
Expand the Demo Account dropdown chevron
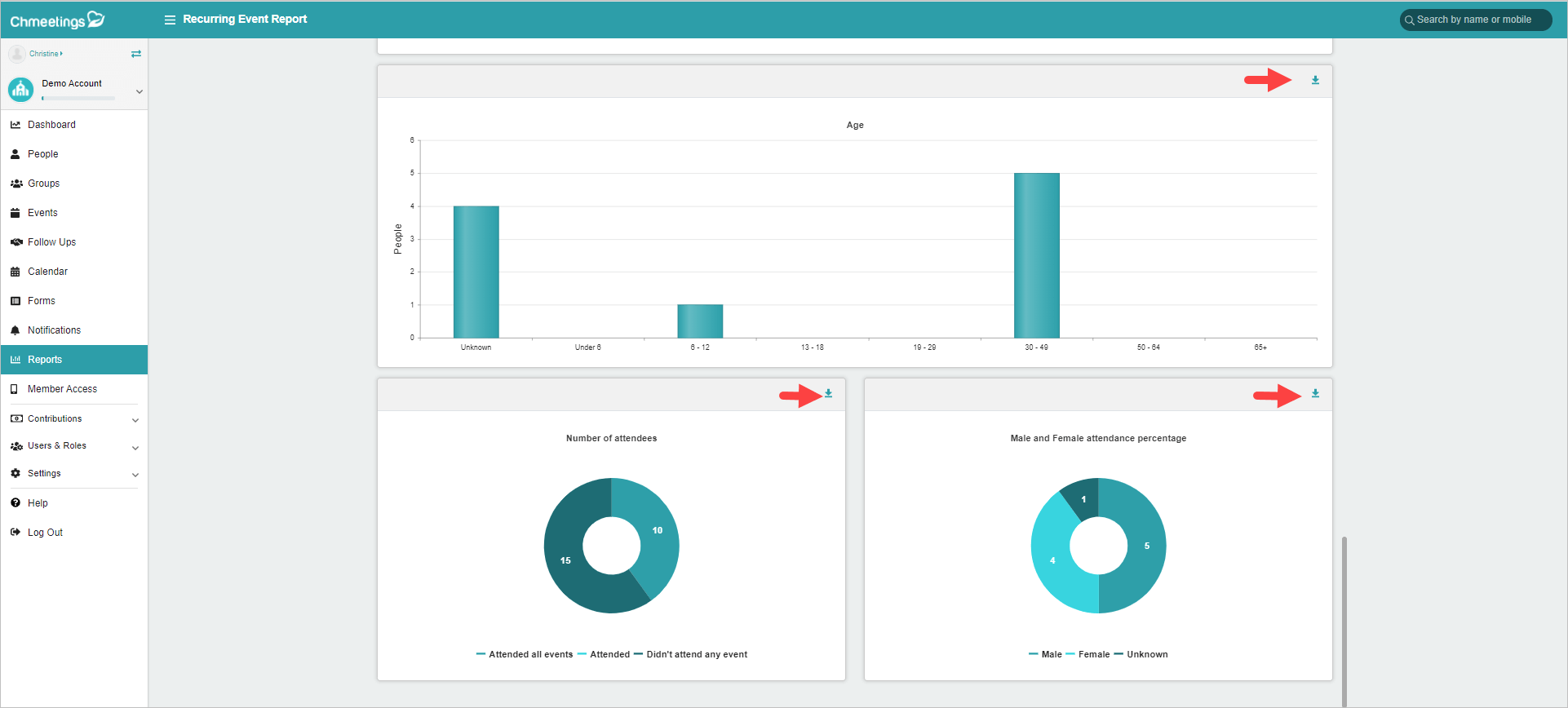[140, 91]
